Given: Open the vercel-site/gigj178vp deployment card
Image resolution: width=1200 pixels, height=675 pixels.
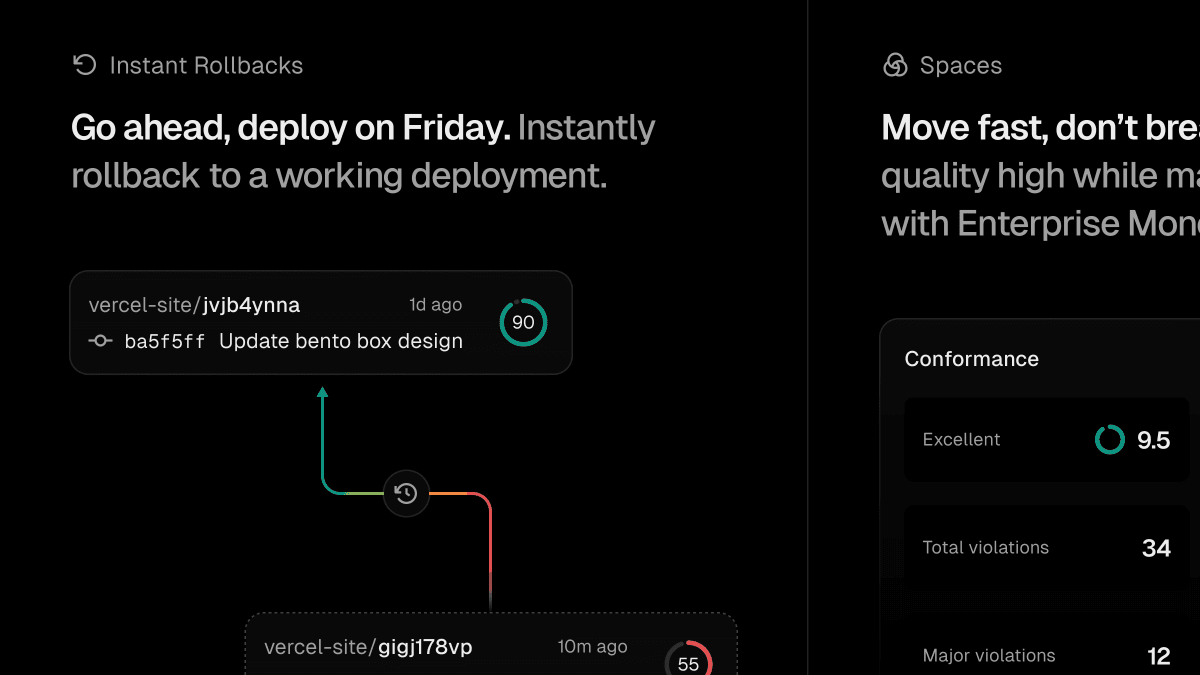Looking at the screenshot, I should point(491,644).
